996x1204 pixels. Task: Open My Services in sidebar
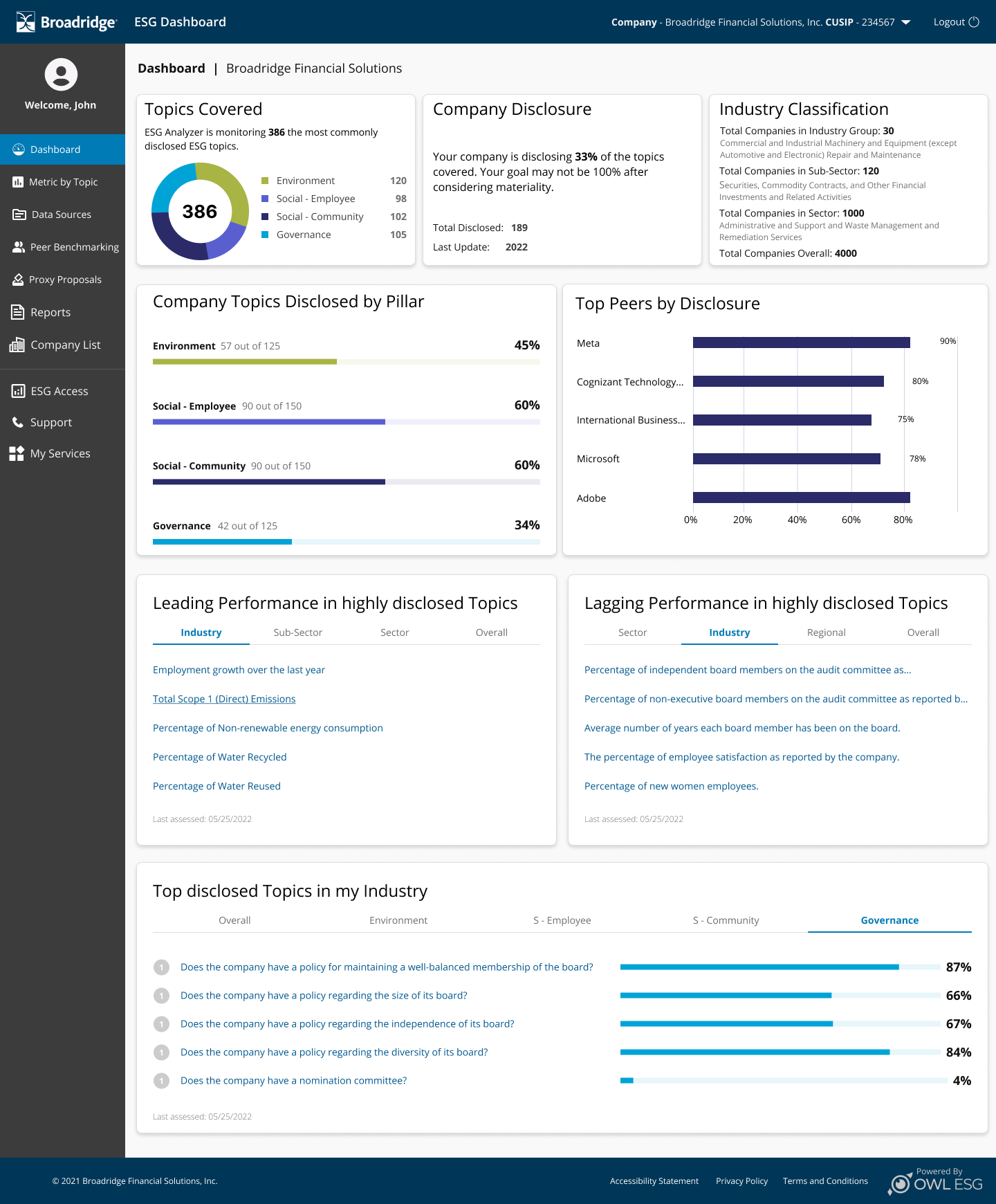(62, 453)
